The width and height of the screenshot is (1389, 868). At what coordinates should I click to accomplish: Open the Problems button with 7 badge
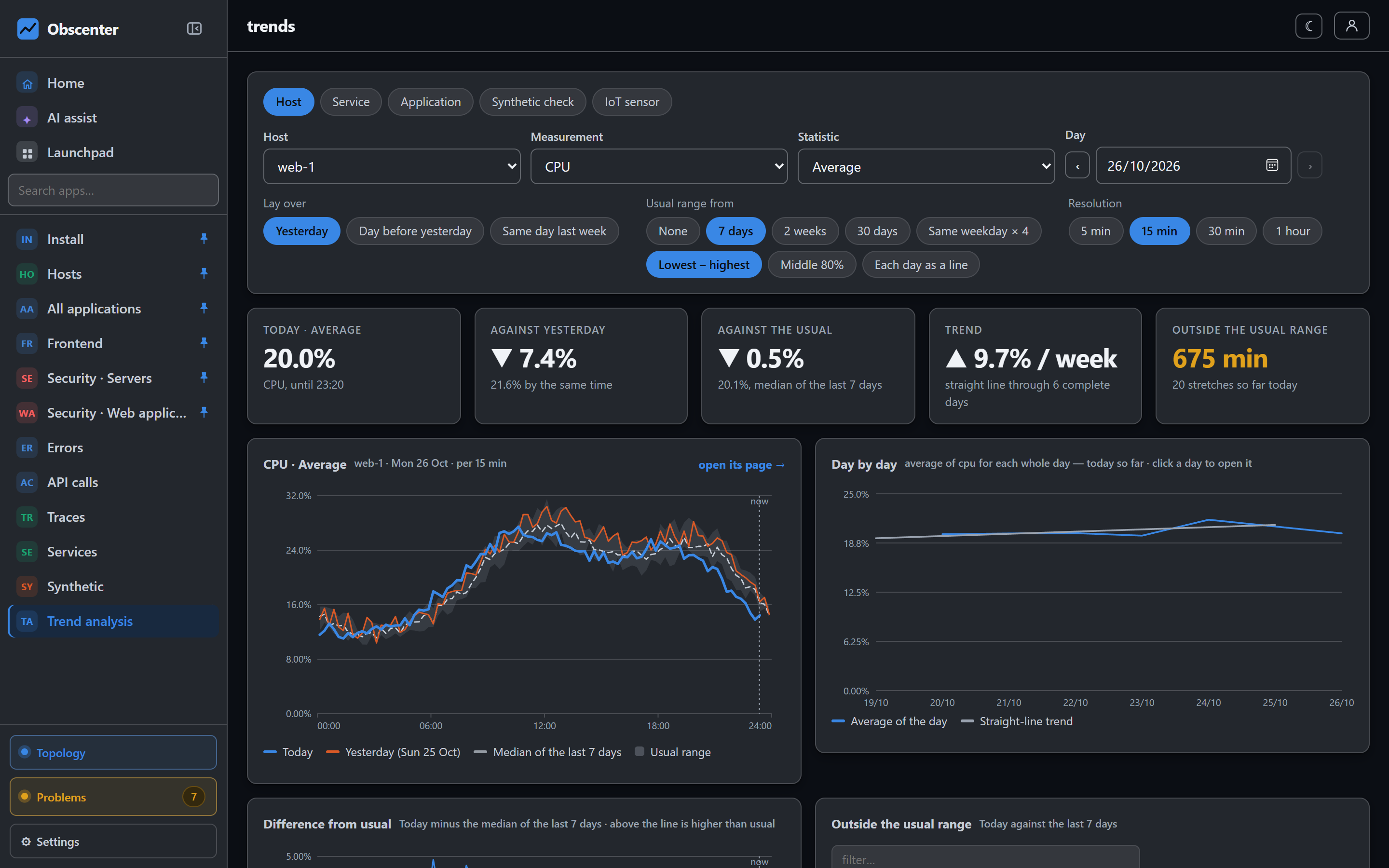113,796
